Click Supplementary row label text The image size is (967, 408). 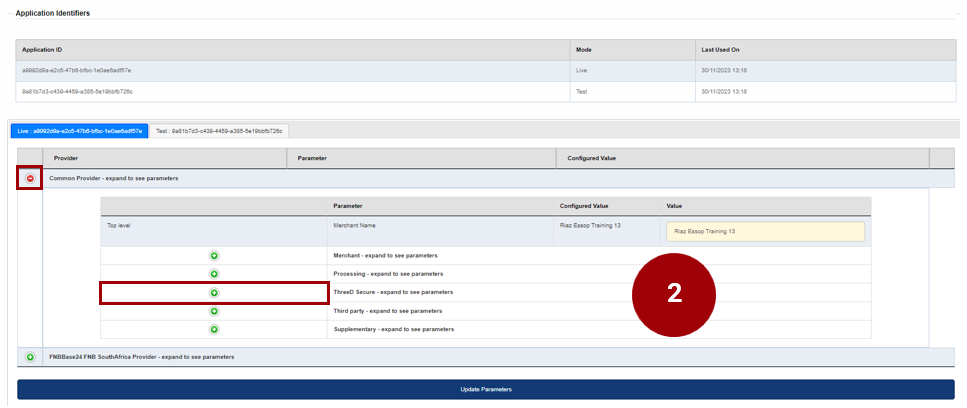coord(393,329)
